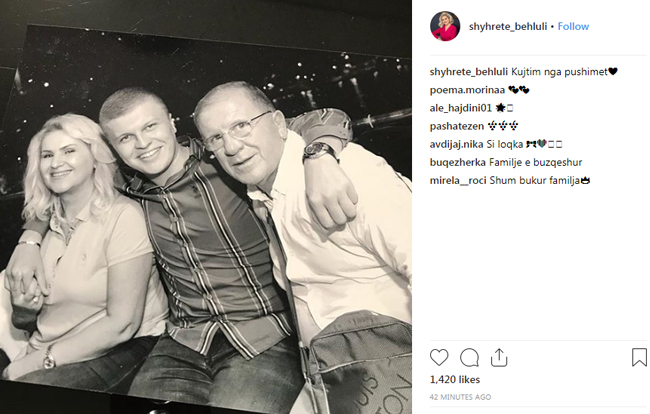Click the 'Kujtim nga pushimet' caption text
The image size is (650, 414).
[559, 72]
